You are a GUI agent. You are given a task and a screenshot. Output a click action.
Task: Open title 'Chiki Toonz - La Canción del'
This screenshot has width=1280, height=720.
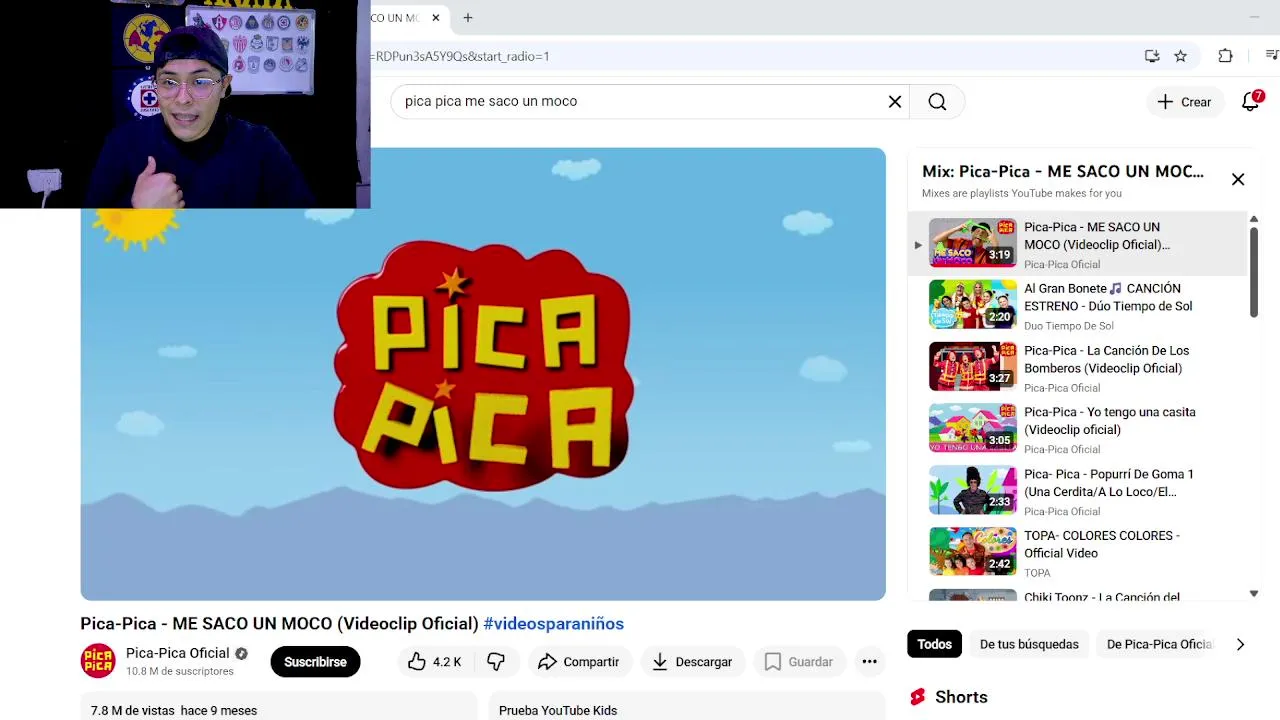pyautogui.click(x=1102, y=597)
